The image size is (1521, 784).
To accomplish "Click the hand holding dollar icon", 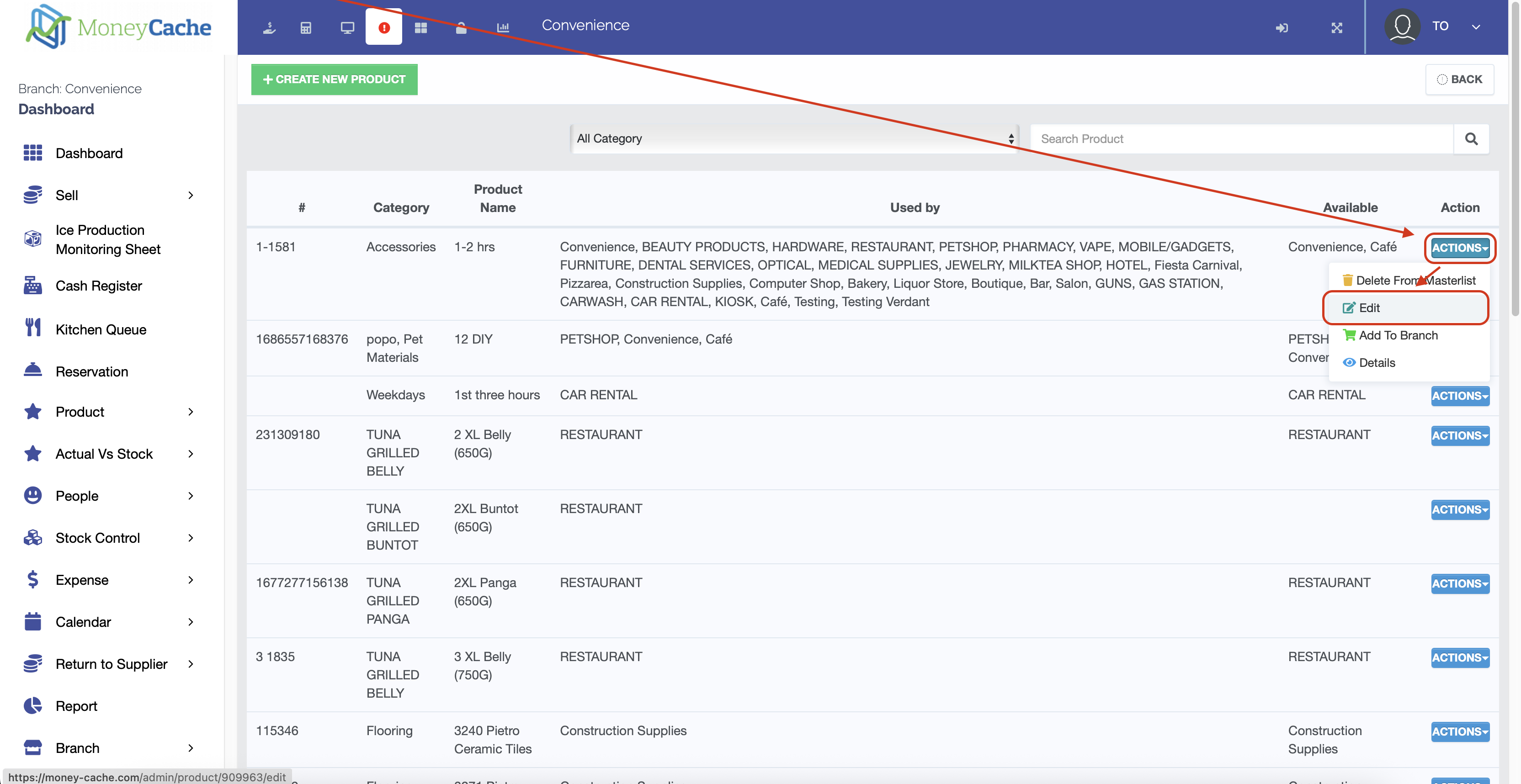I will click(269, 27).
